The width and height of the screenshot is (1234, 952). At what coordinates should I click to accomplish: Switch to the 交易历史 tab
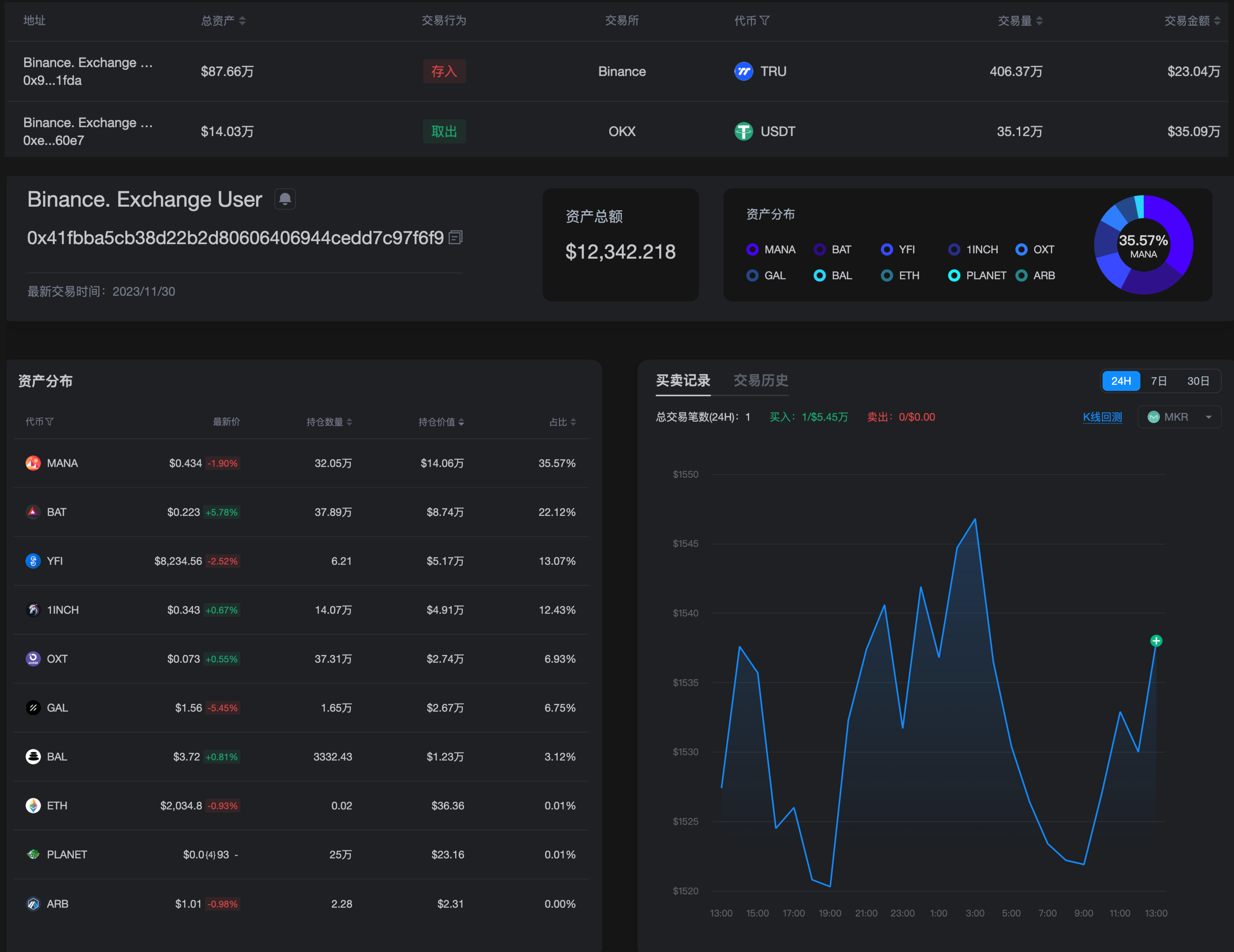(x=760, y=380)
